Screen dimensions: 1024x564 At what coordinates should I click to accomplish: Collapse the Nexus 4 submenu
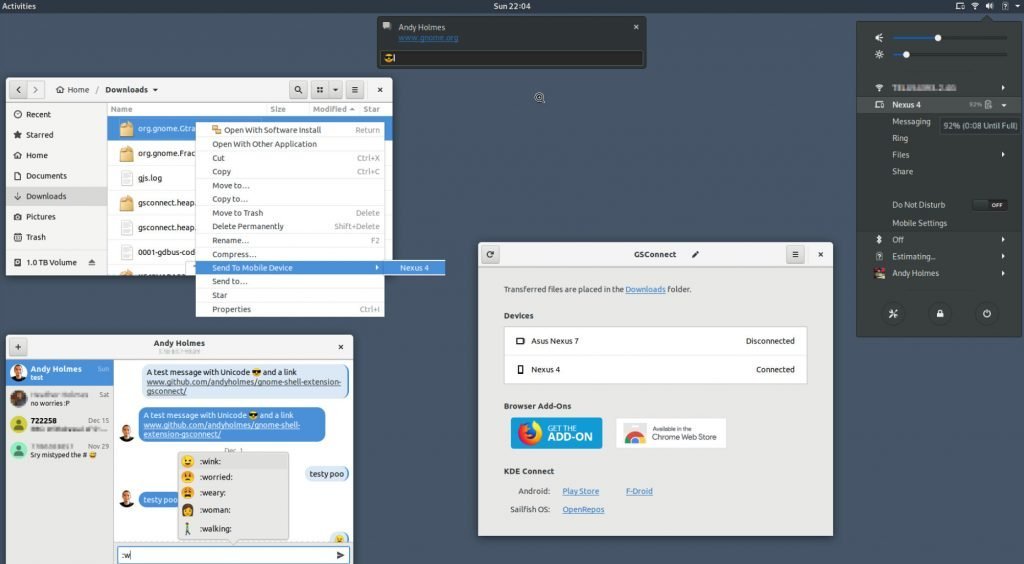(1004, 105)
